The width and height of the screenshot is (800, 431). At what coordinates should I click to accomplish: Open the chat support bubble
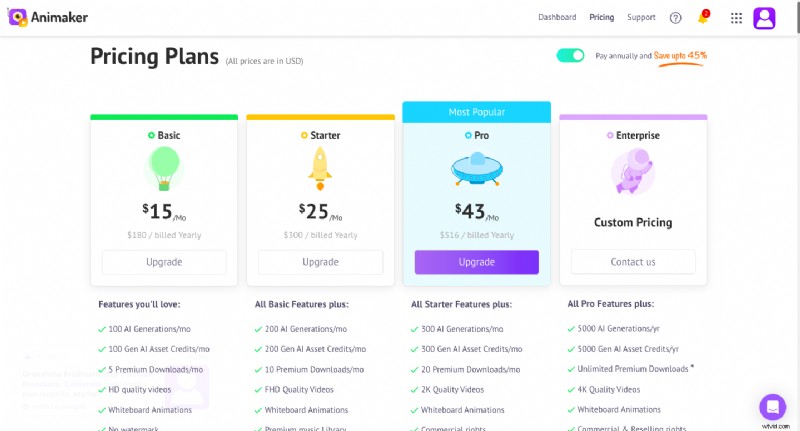click(772, 406)
